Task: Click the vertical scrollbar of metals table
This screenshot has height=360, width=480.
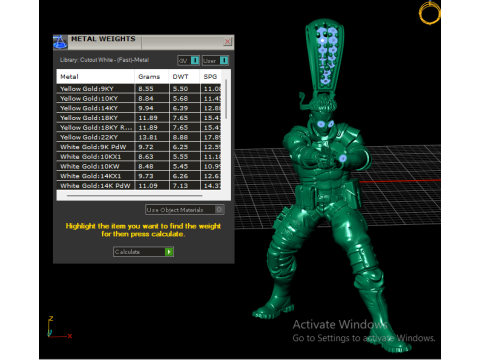Action: 226,99
